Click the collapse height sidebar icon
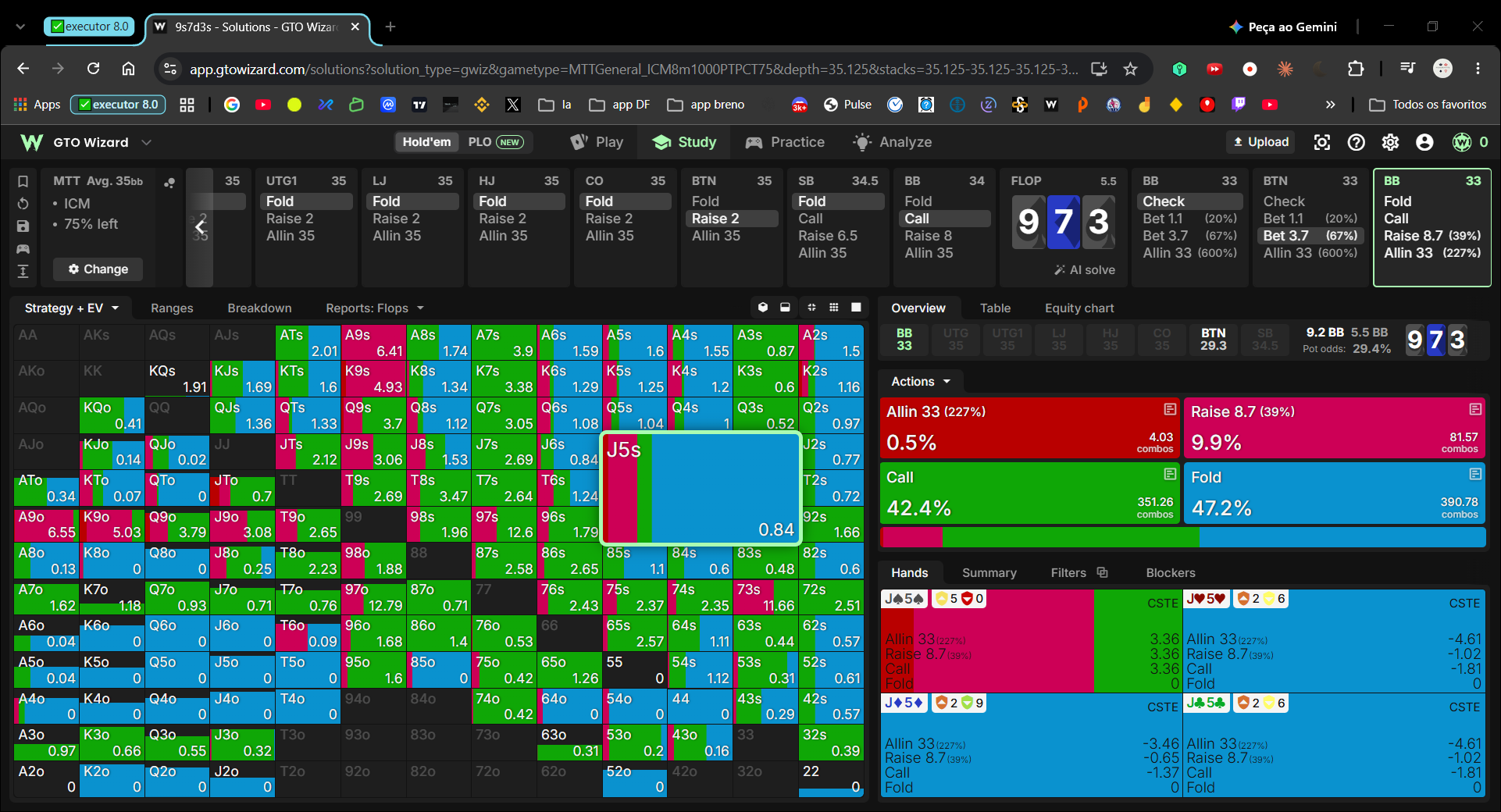Viewport: 1501px width, 812px height. pos(23,271)
